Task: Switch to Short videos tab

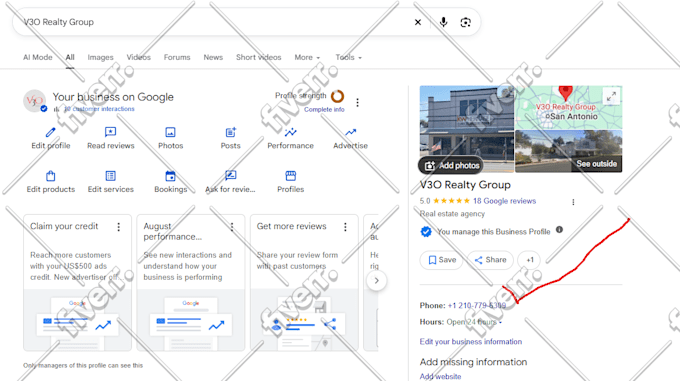Action: (258, 57)
